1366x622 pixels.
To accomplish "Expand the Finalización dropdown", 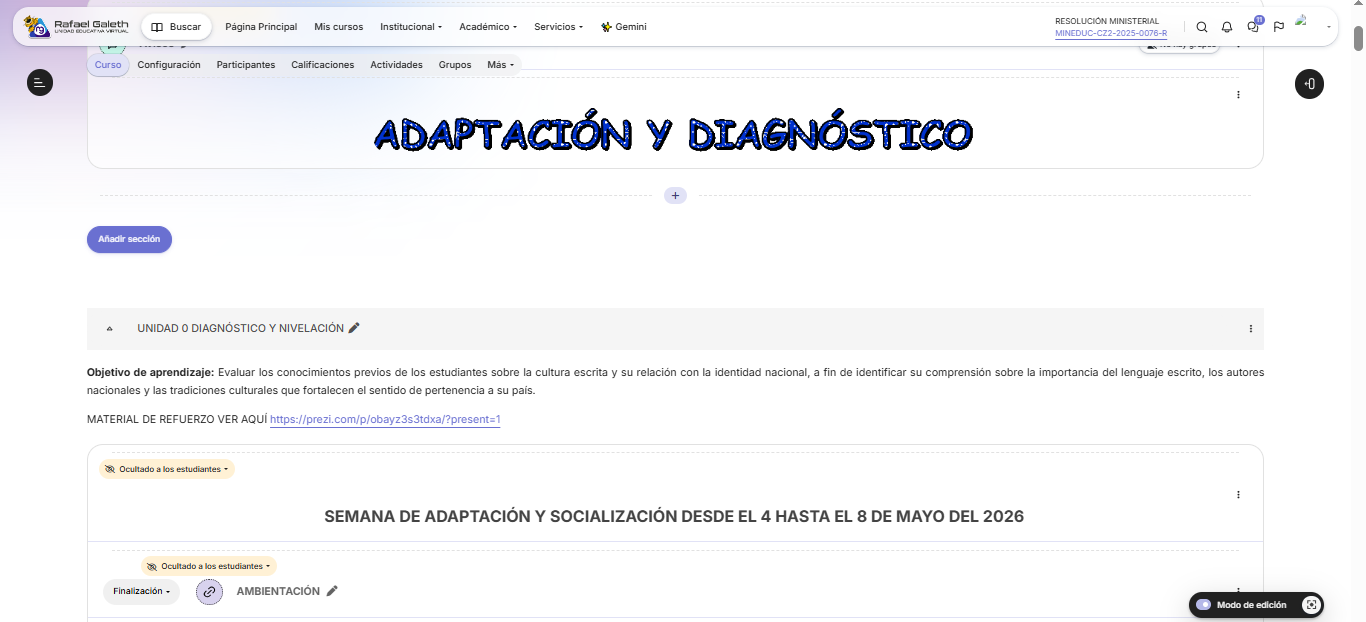I will click(141, 592).
